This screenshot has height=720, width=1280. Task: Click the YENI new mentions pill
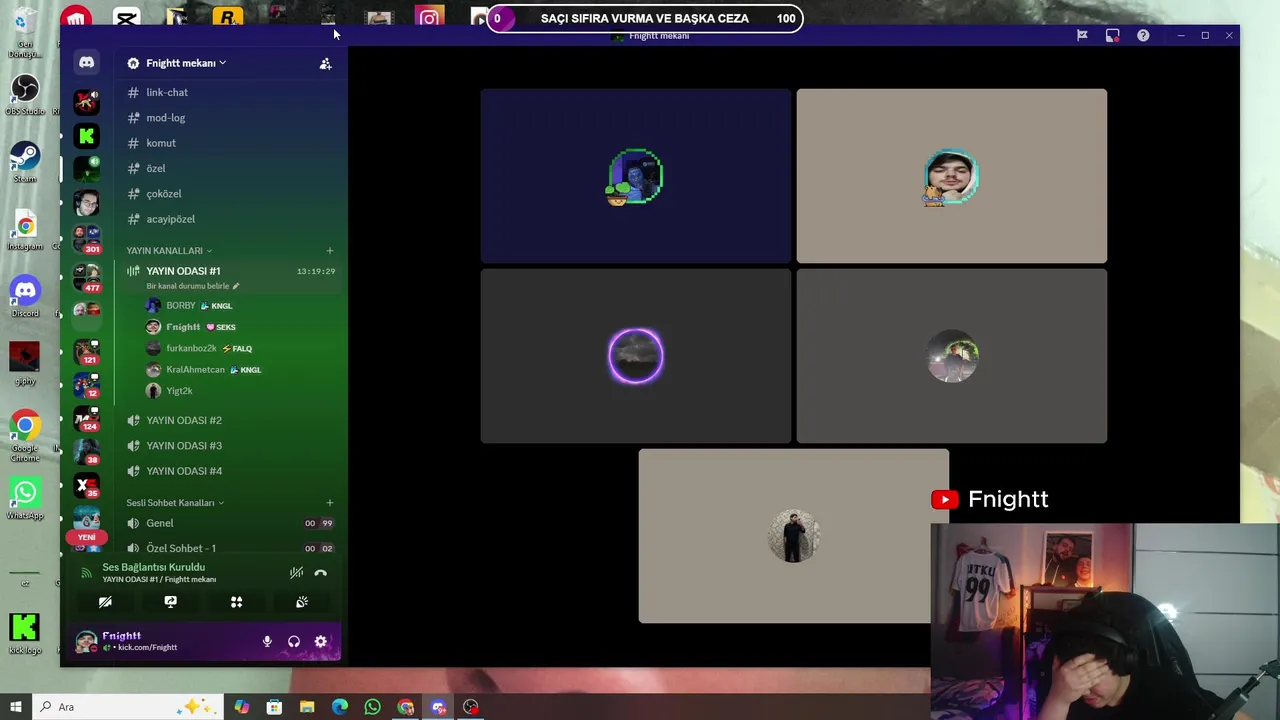[87, 537]
